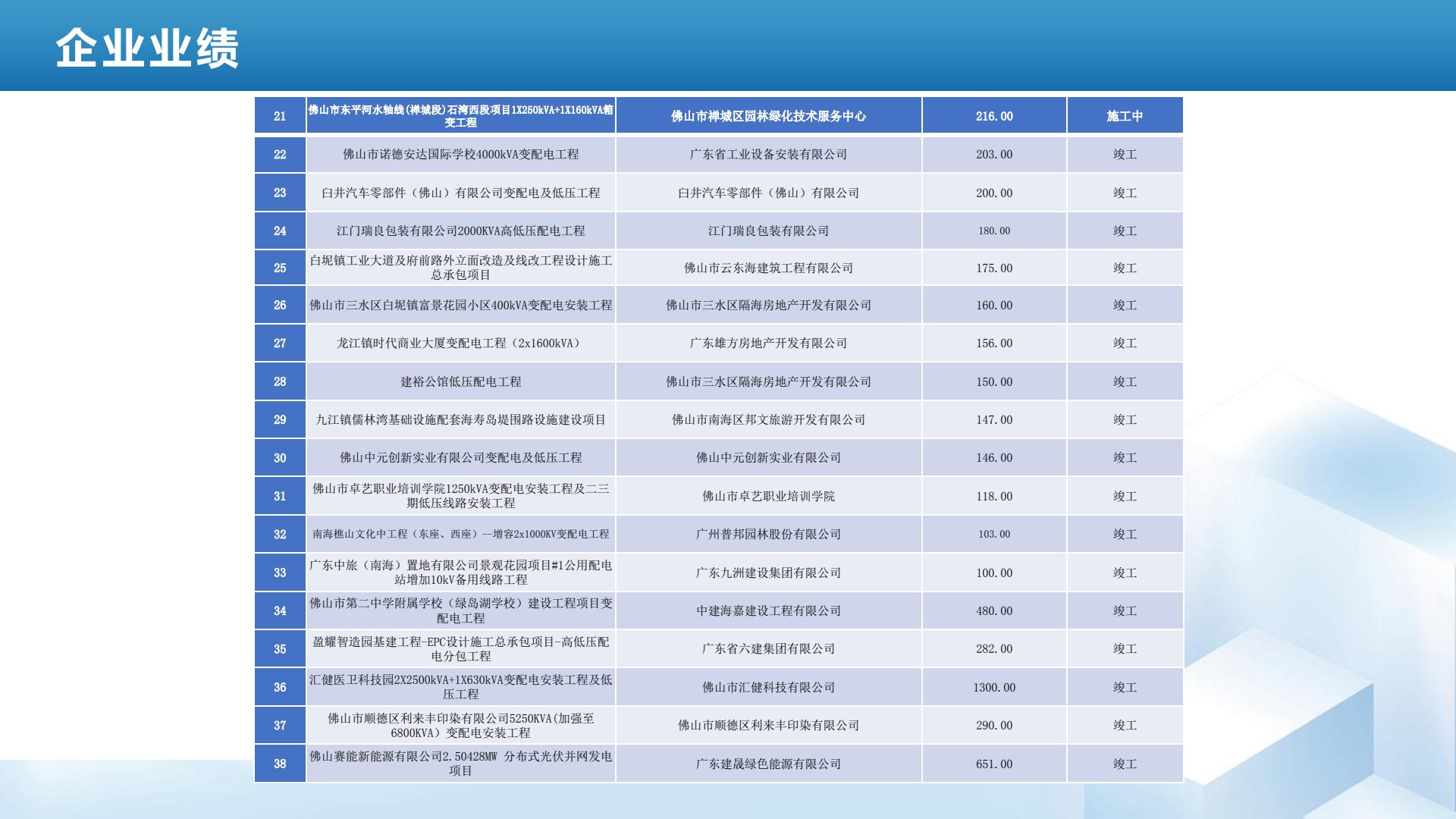
Task: Click client "佛山市卓艺职业培训学院"
Action: click(x=768, y=497)
